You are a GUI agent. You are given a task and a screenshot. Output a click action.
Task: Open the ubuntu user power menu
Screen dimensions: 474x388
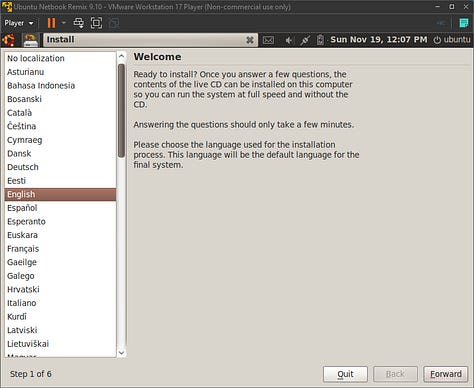pyautogui.click(x=452, y=40)
